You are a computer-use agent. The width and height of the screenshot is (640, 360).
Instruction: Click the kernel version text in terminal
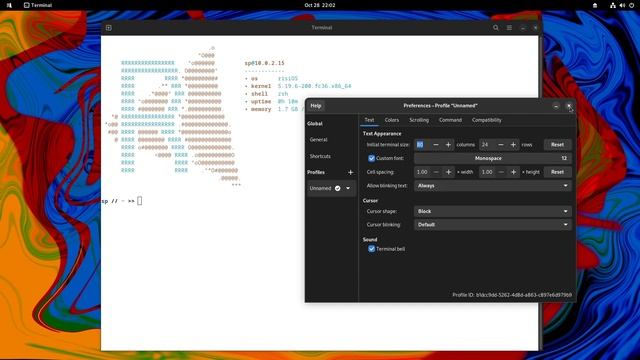[314, 86]
